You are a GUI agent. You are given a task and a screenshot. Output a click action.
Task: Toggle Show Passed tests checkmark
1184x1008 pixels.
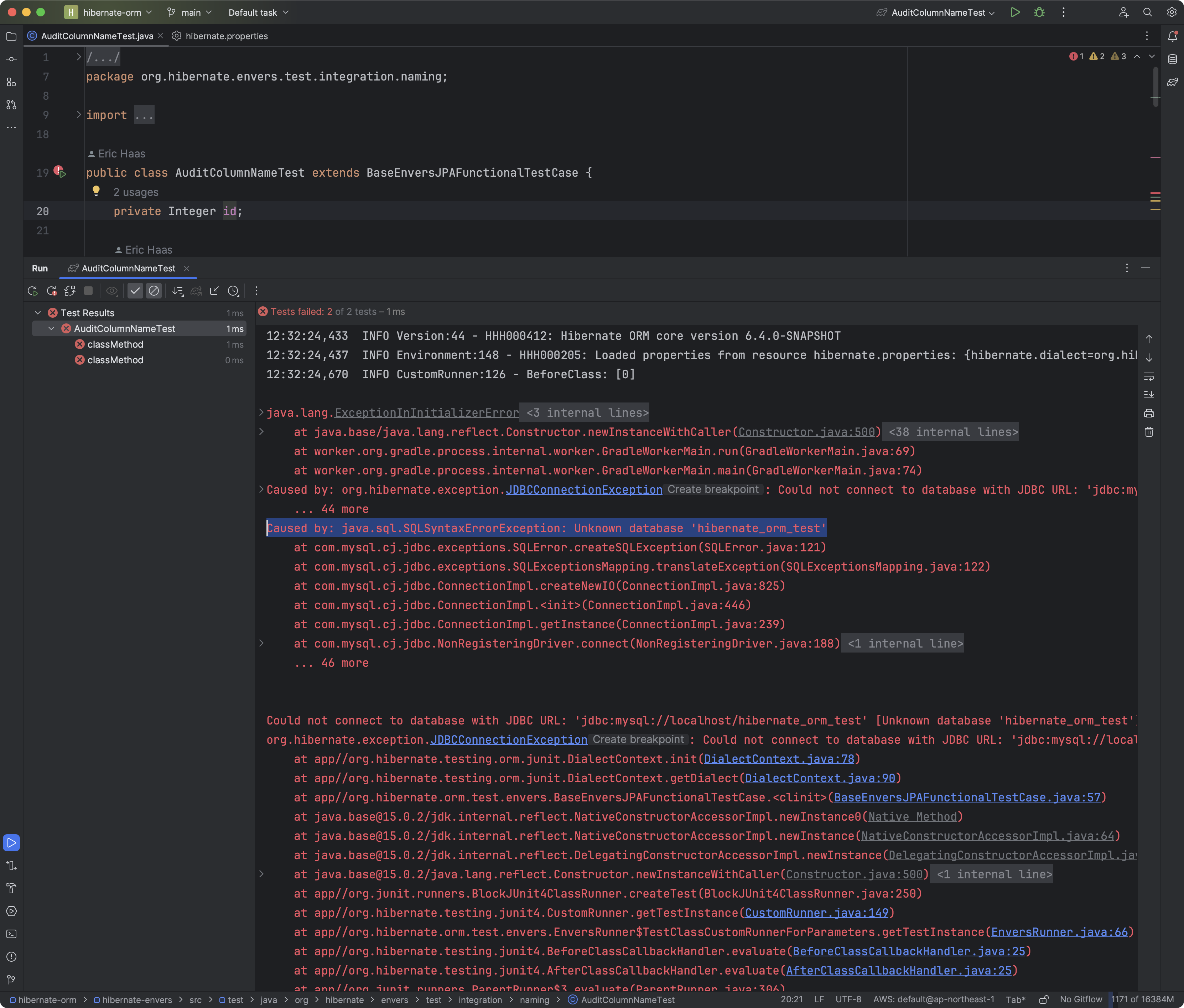(135, 291)
